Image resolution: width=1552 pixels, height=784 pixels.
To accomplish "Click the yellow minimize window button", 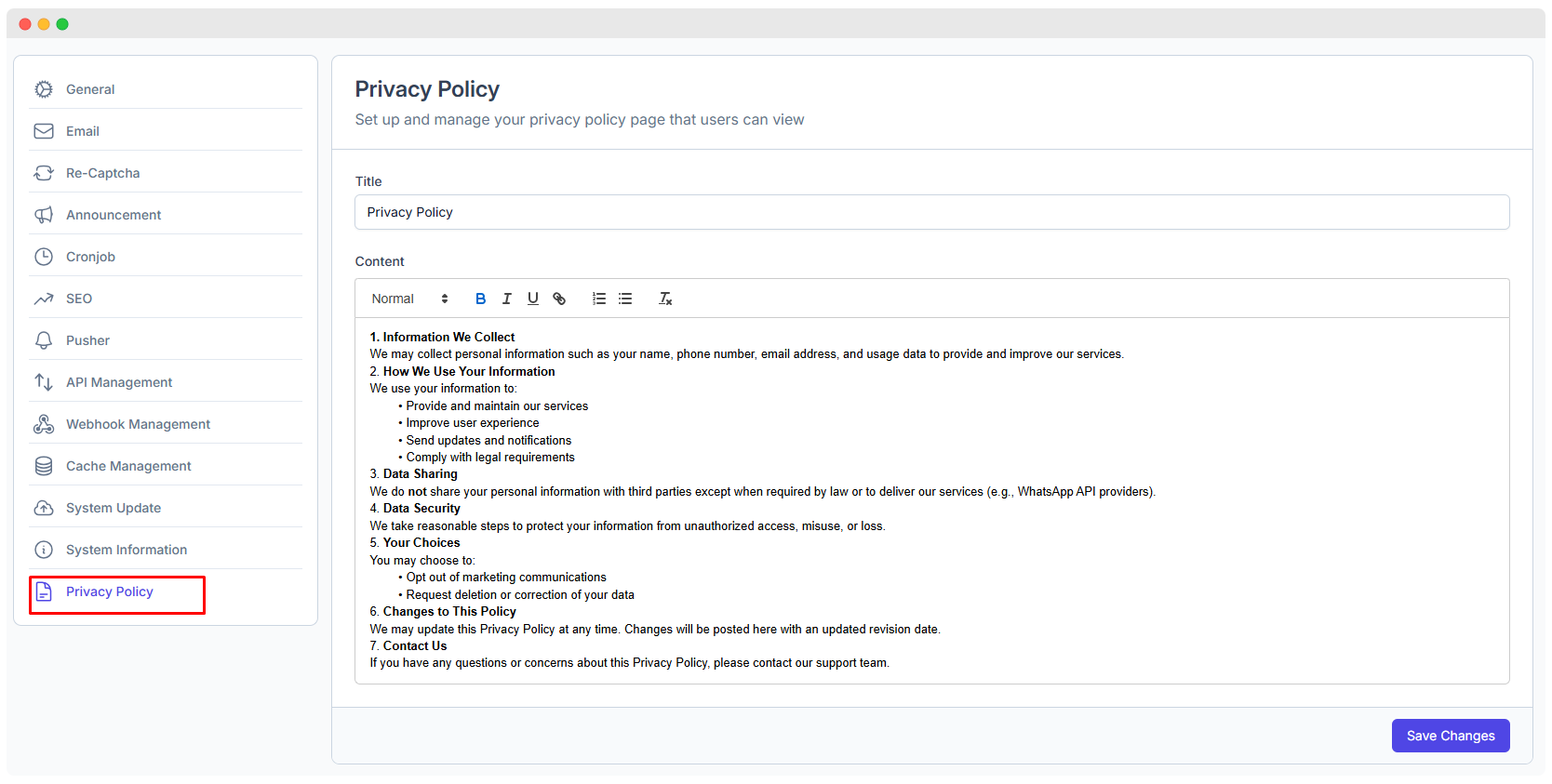I will [44, 24].
